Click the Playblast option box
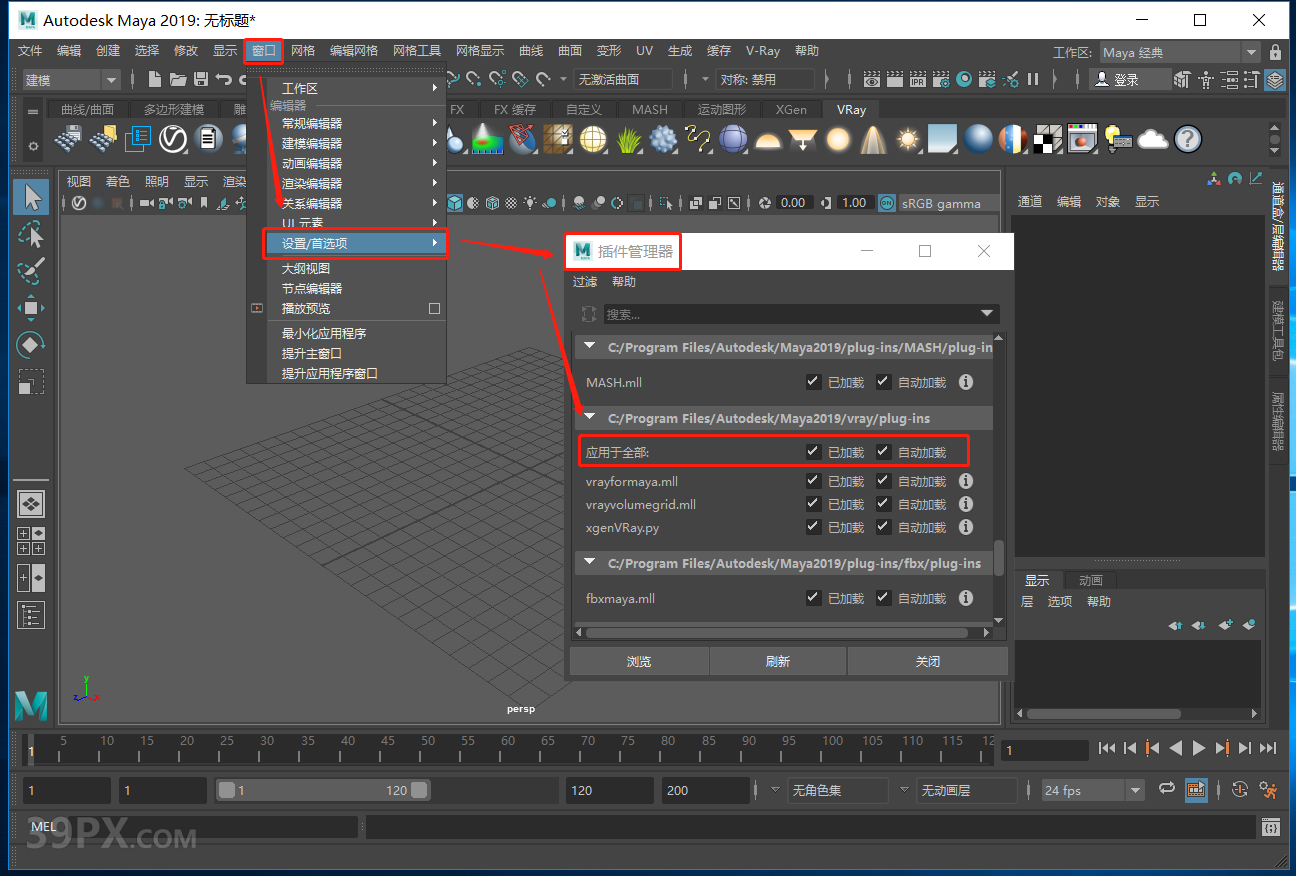Viewport: 1296px width, 876px height. [x=434, y=308]
